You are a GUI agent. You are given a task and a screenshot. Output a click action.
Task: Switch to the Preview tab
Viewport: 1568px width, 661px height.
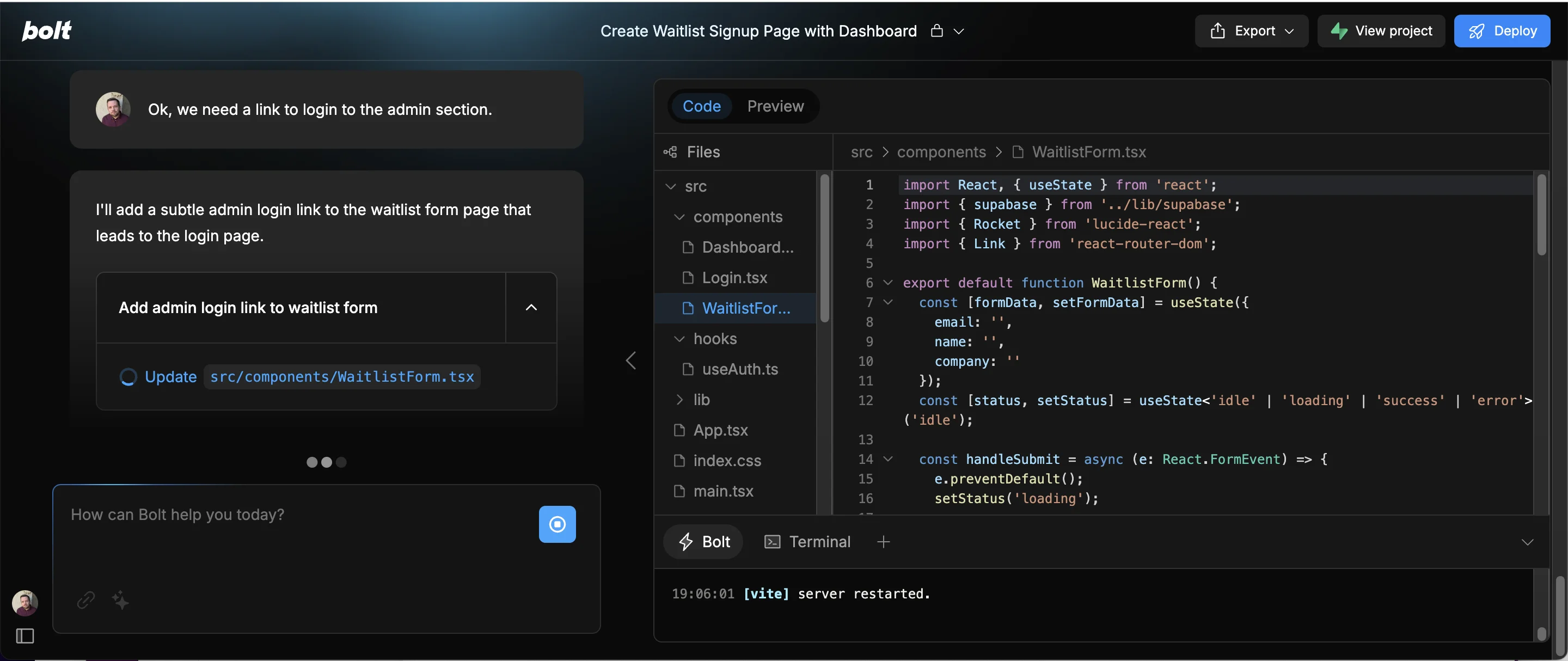point(775,107)
